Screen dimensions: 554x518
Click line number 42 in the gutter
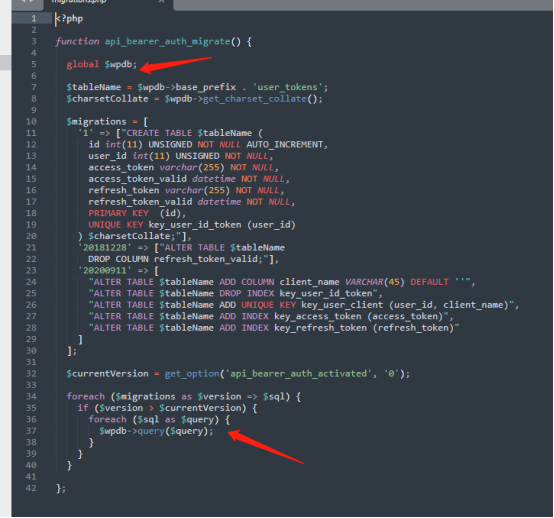31,488
